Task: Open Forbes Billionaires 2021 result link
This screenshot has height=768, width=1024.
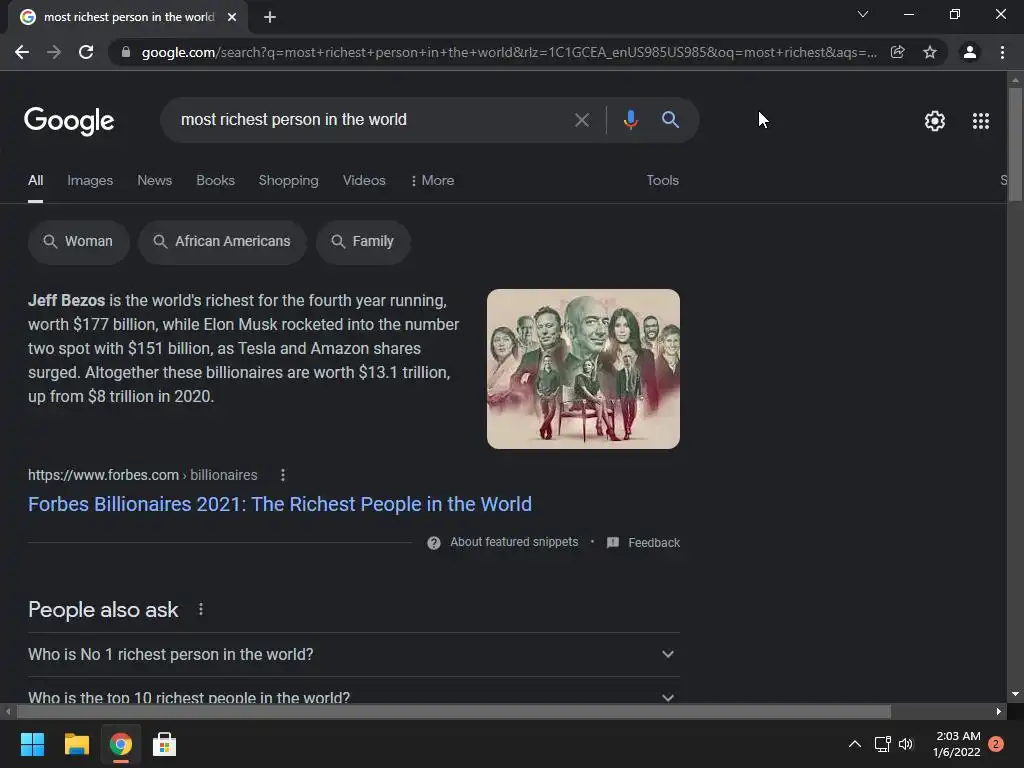Action: 280,504
